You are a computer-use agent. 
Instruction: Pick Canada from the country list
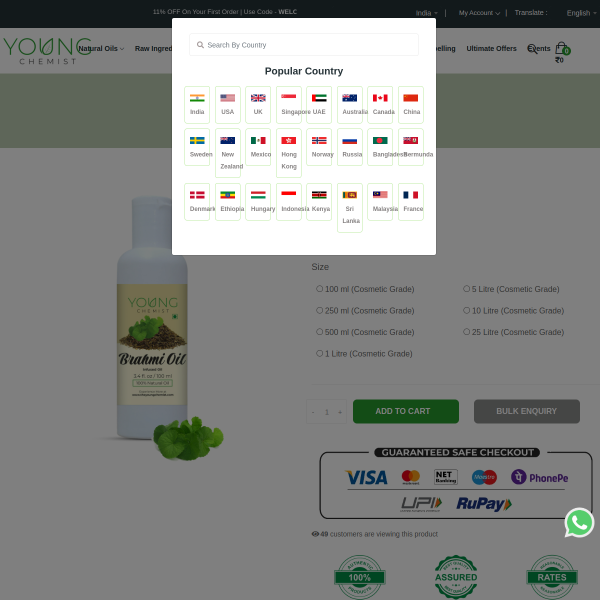(x=380, y=104)
